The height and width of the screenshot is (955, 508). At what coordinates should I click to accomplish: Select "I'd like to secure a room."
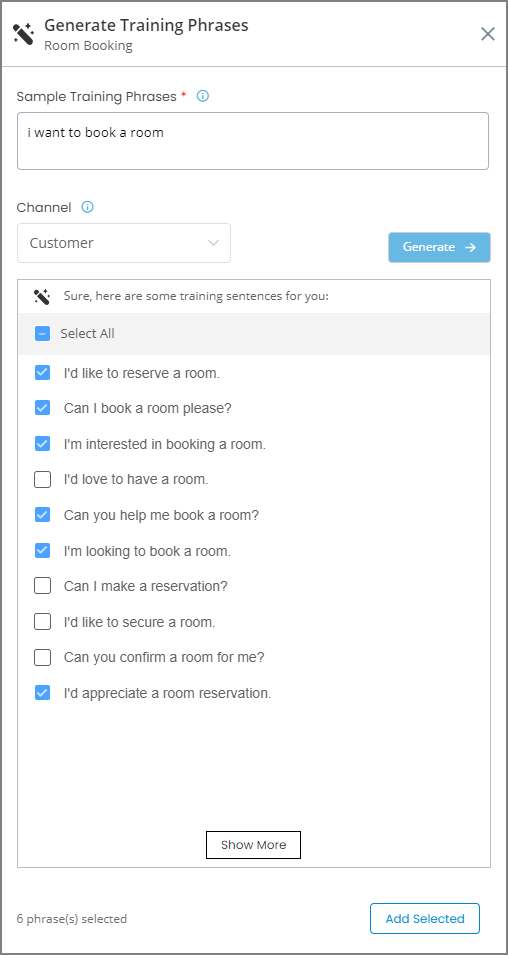click(x=42, y=622)
